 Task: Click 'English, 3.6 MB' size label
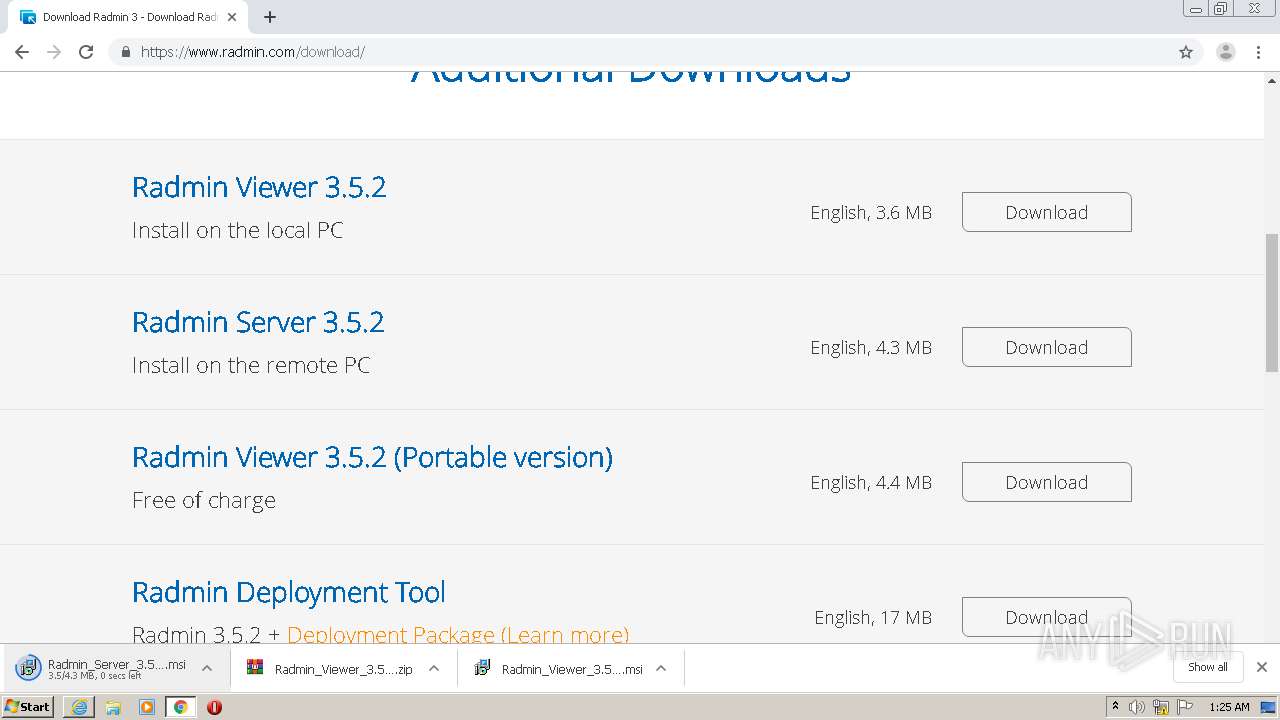871,212
